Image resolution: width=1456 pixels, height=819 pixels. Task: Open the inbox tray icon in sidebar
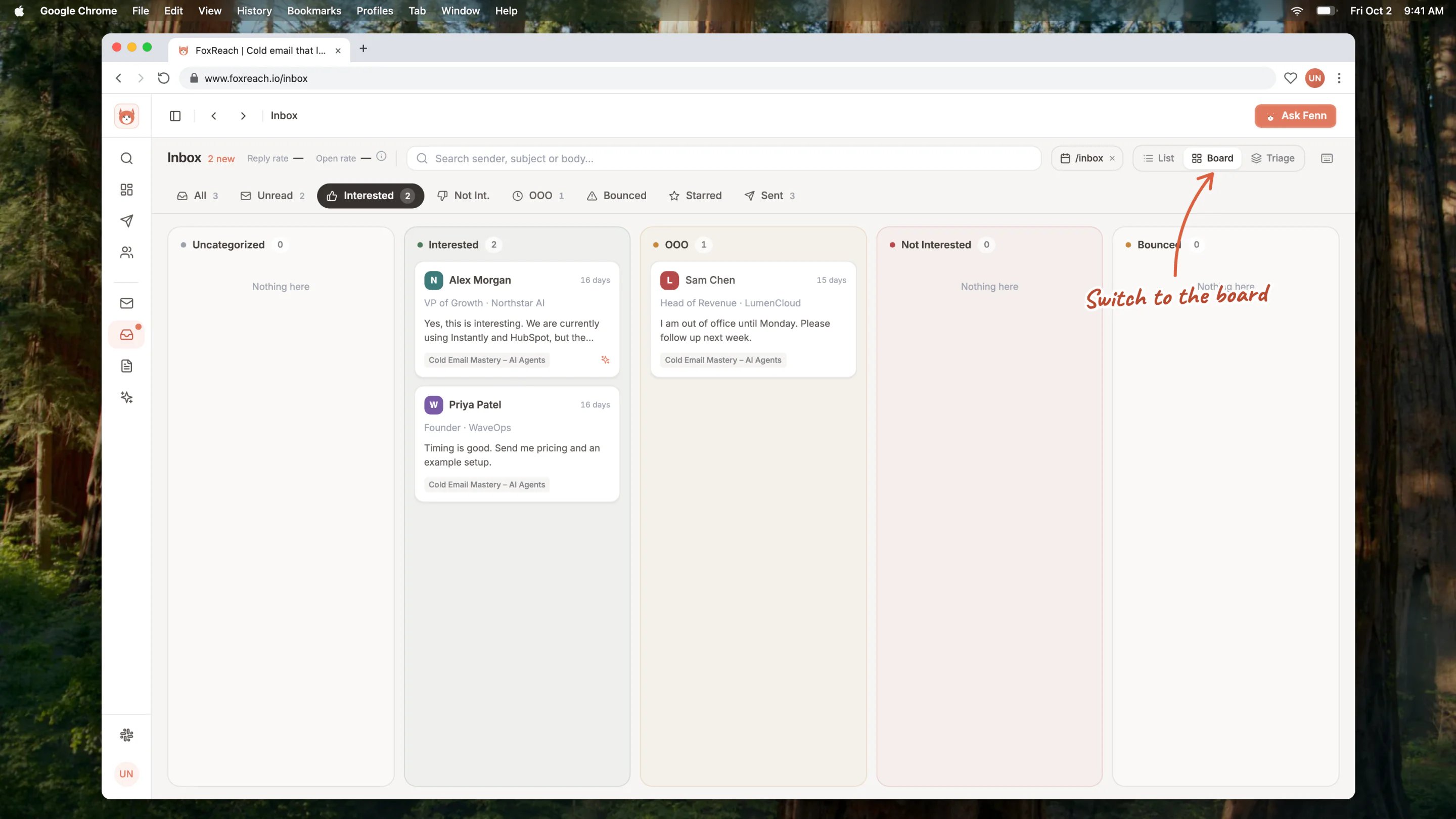126,335
